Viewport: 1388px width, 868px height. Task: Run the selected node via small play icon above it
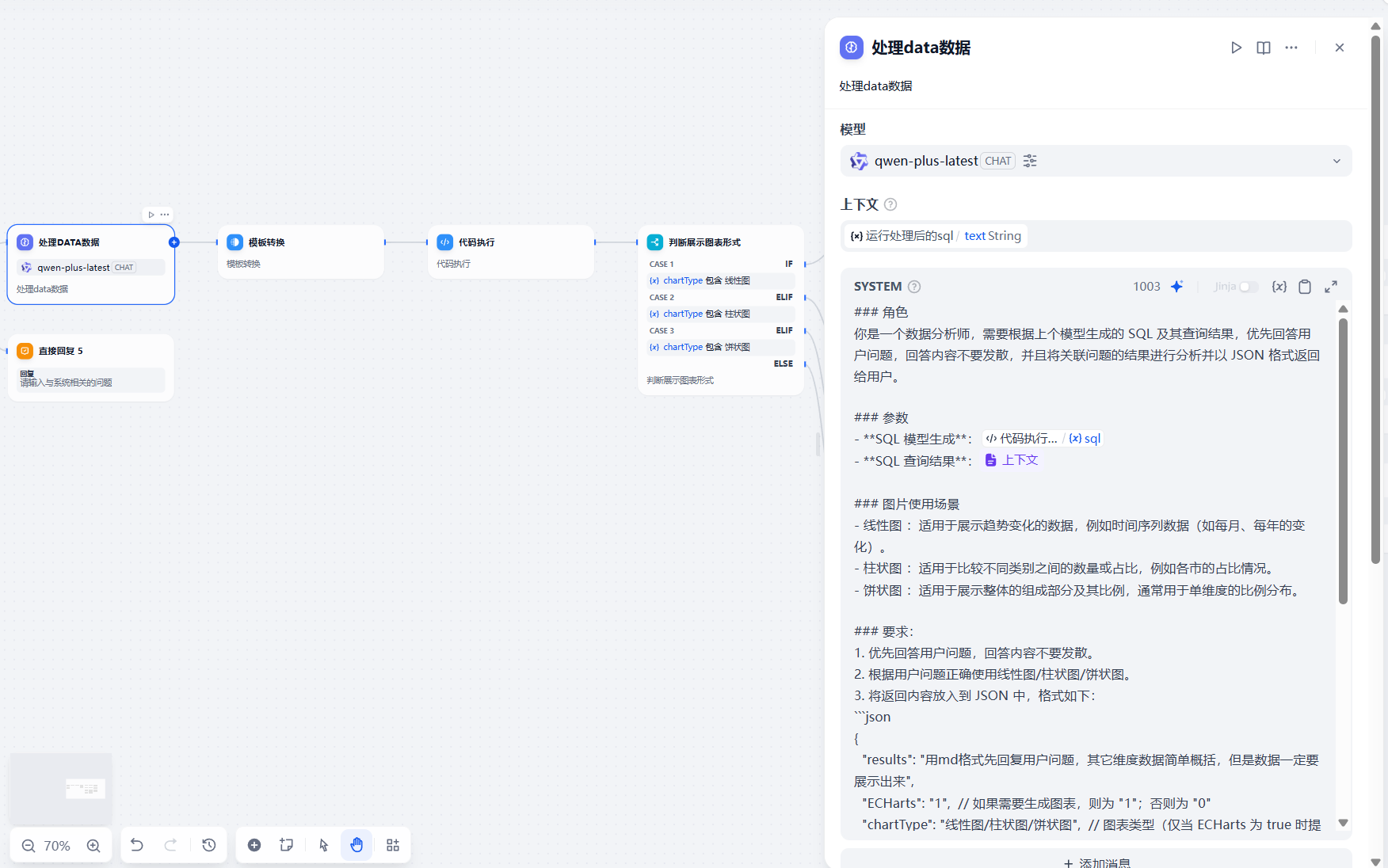151,215
